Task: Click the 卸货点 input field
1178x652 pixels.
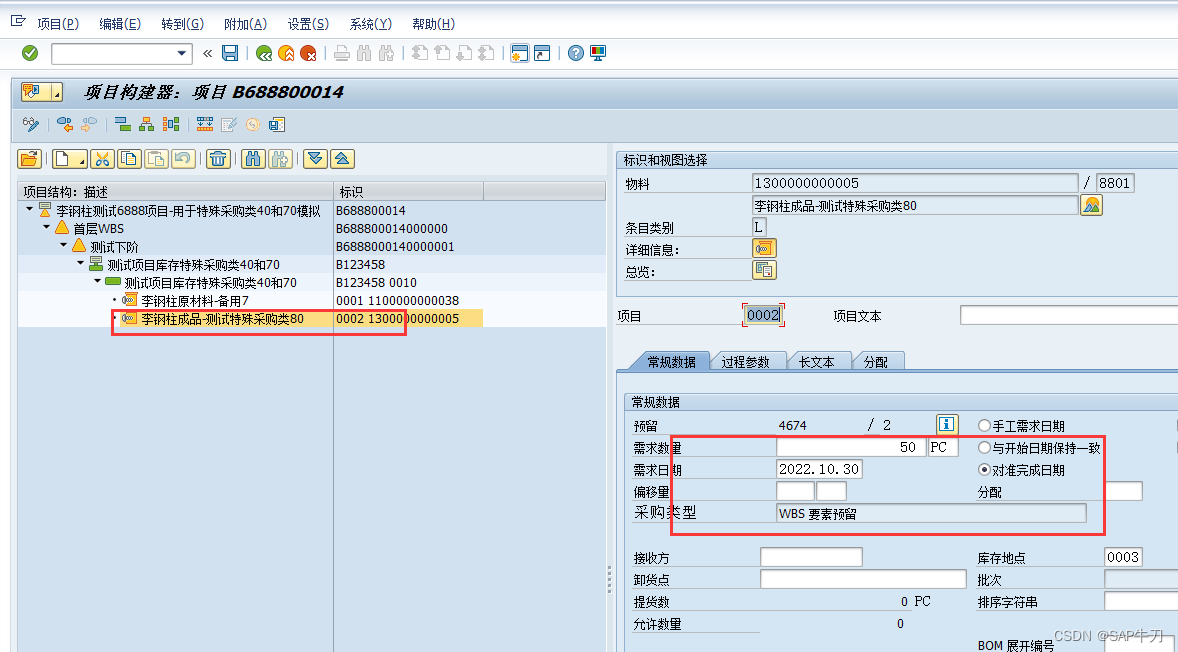Action: (862, 579)
